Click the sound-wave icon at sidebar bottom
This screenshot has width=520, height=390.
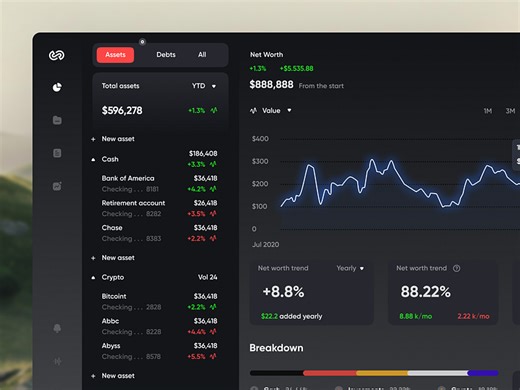58,361
